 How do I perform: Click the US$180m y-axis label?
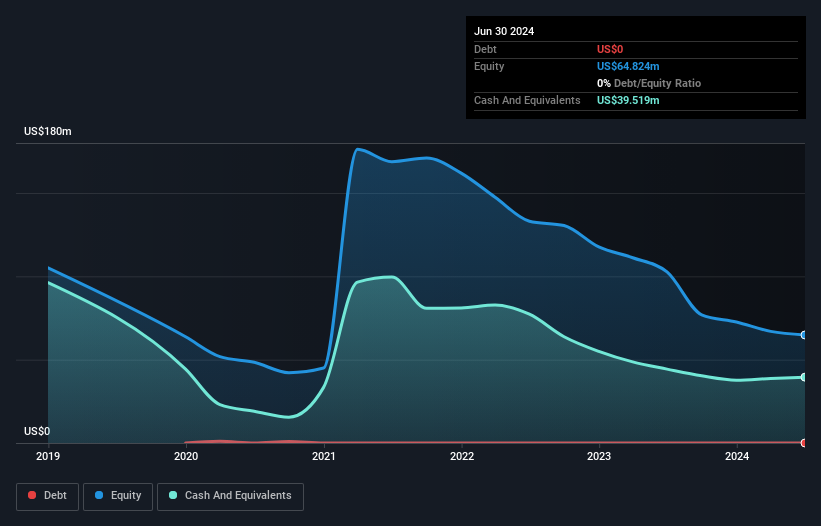pos(48,131)
